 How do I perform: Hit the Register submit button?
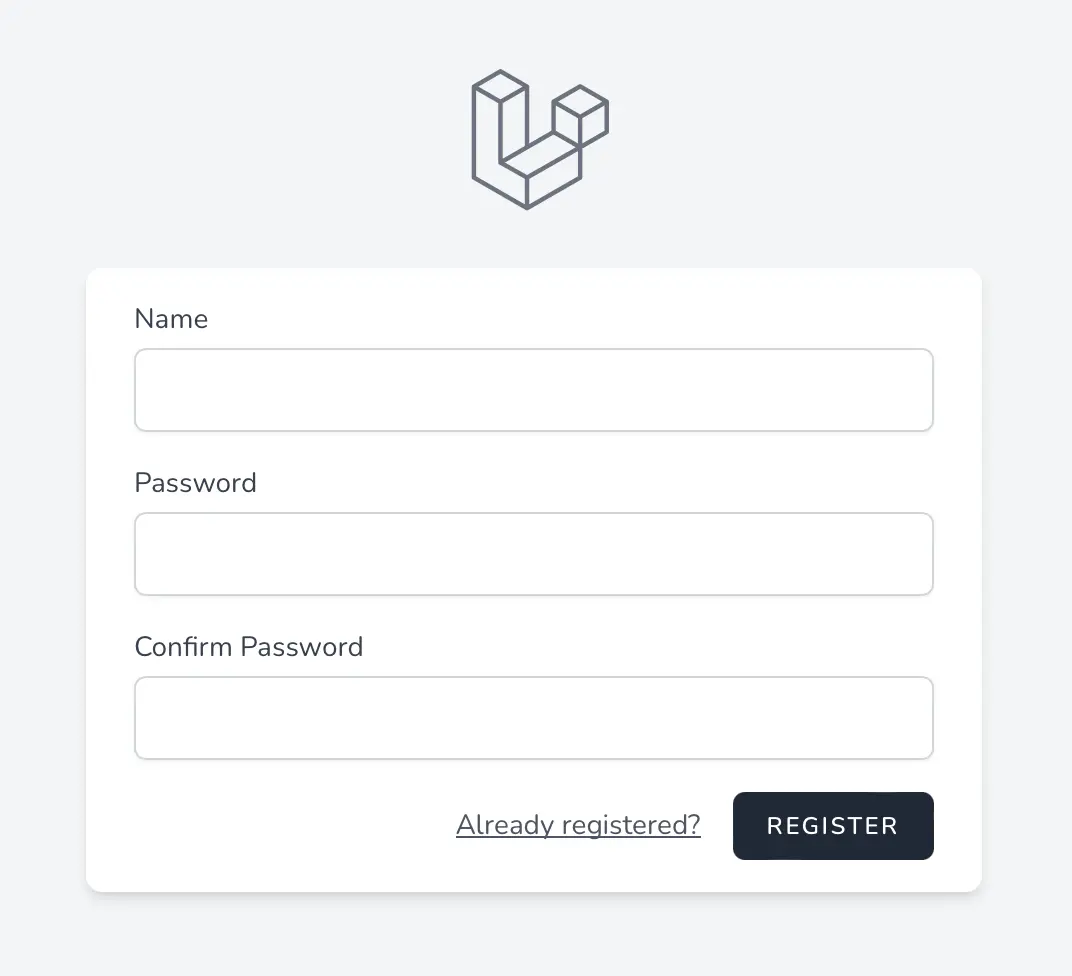pyautogui.click(x=832, y=826)
